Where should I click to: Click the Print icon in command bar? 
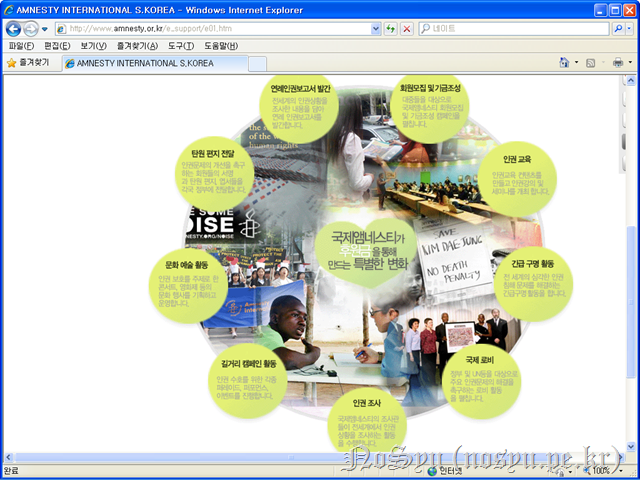(617, 62)
